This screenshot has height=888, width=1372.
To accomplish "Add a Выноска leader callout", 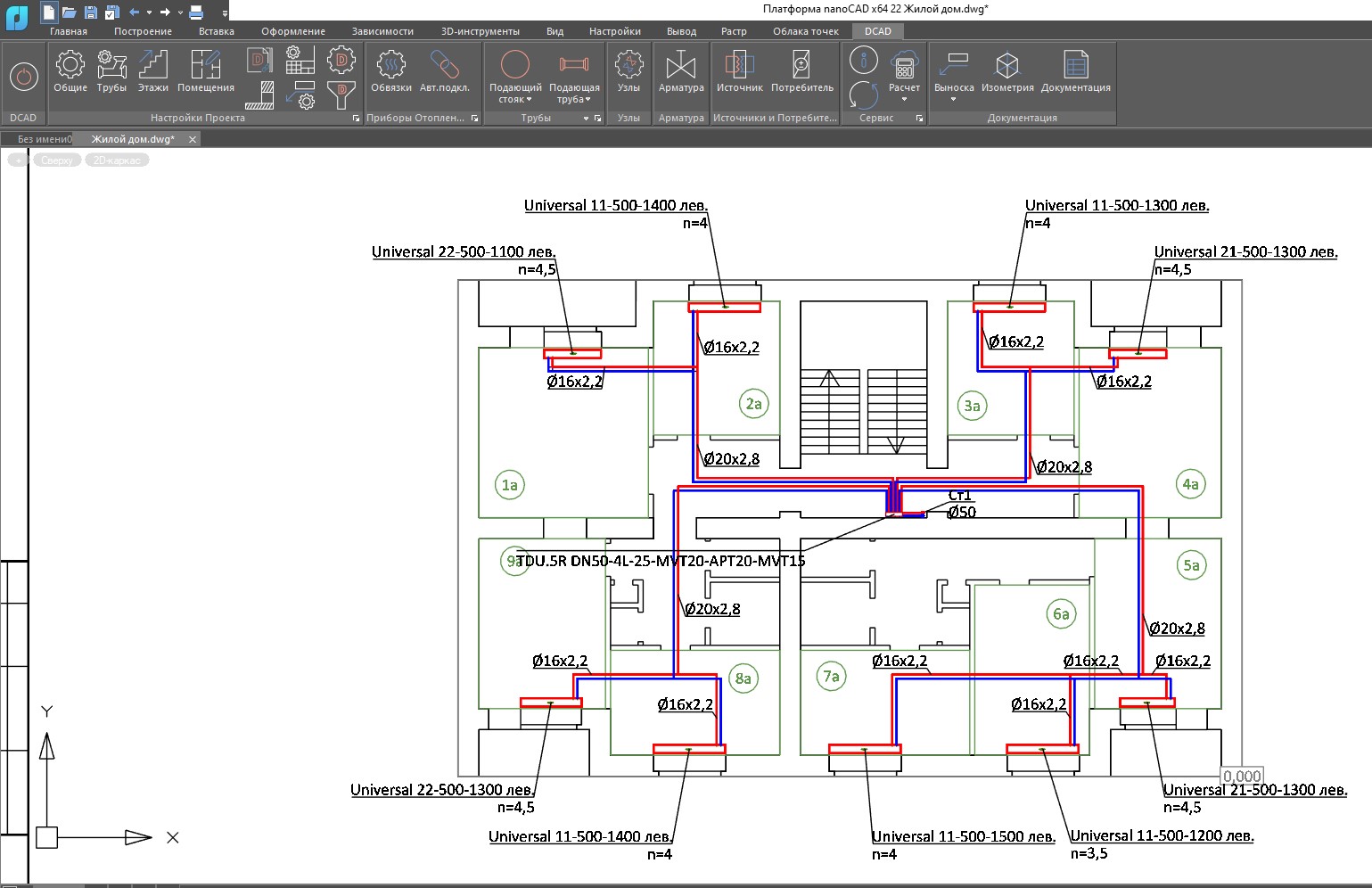I will pos(954,76).
